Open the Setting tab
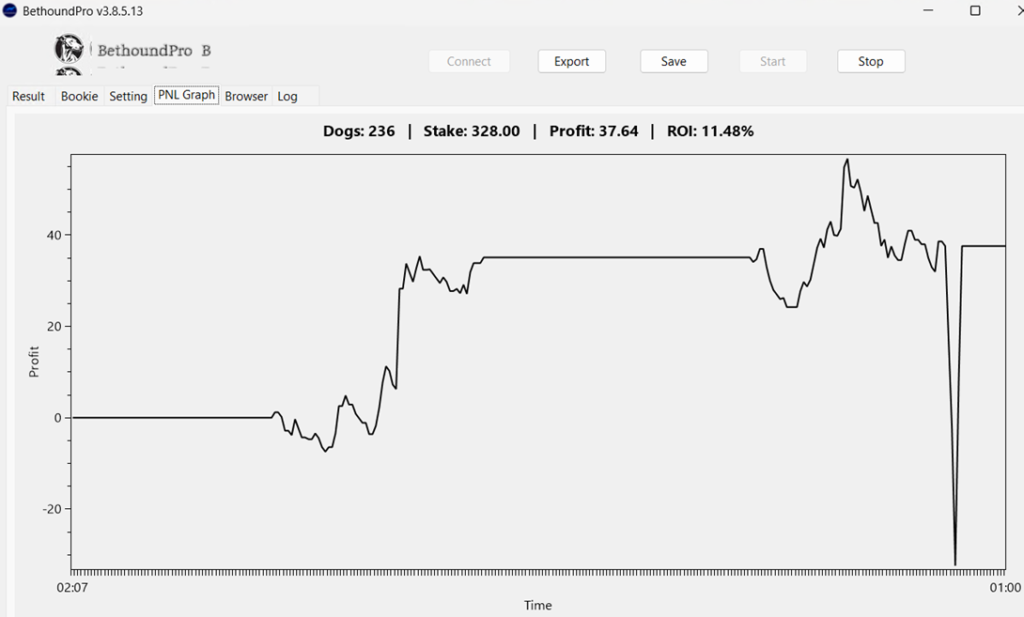1024x617 pixels. (128, 96)
